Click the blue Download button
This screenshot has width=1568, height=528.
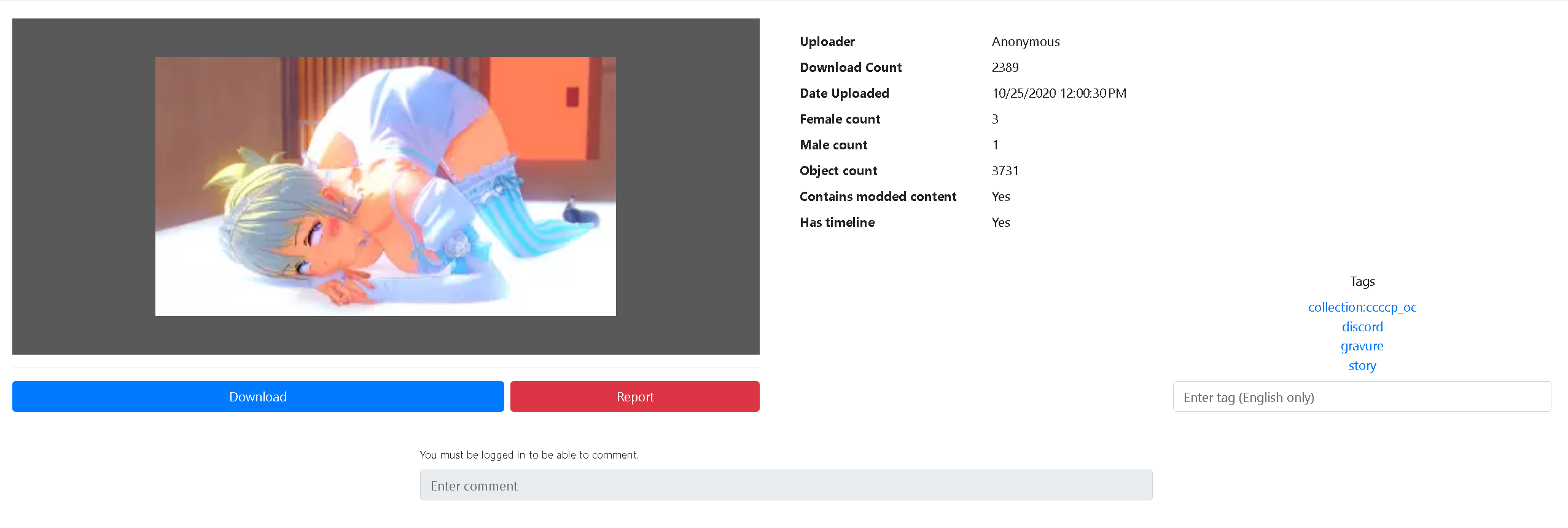click(x=258, y=396)
